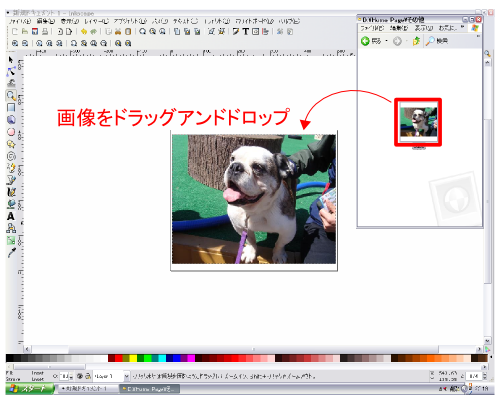Select the Gradient tool
500x400 pixels.
click(x=11, y=240)
